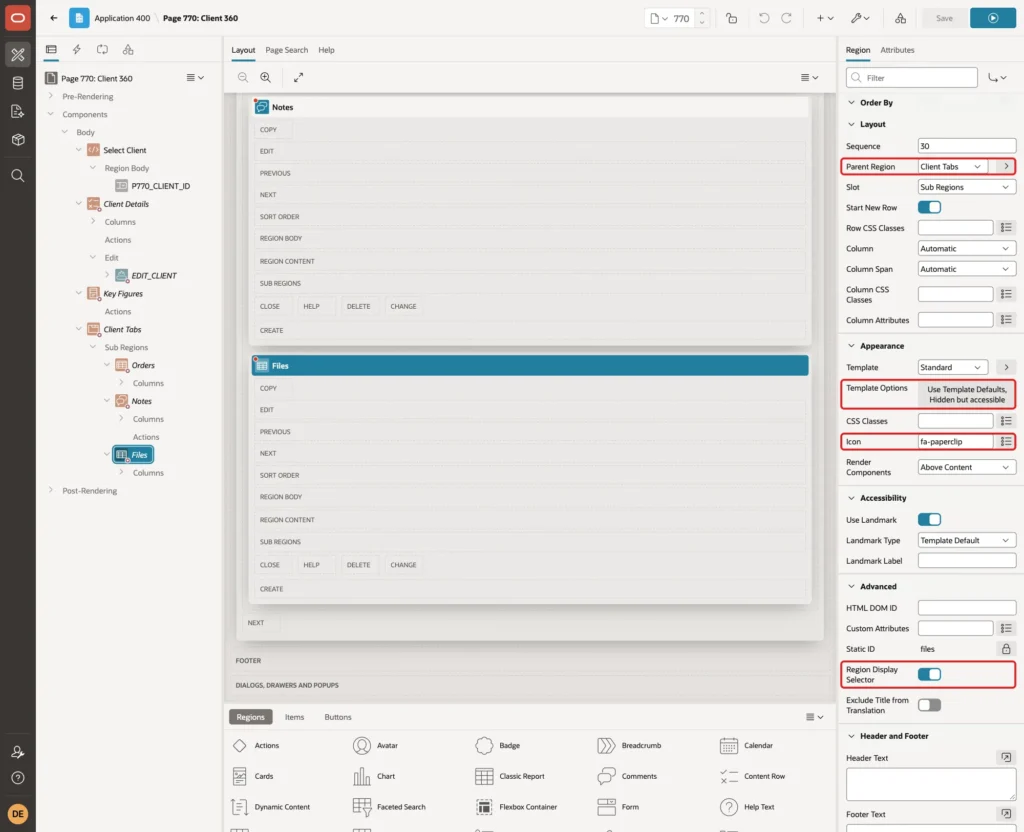
Task: Open the Shared Components toolbar icon
Action: click(x=901, y=18)
